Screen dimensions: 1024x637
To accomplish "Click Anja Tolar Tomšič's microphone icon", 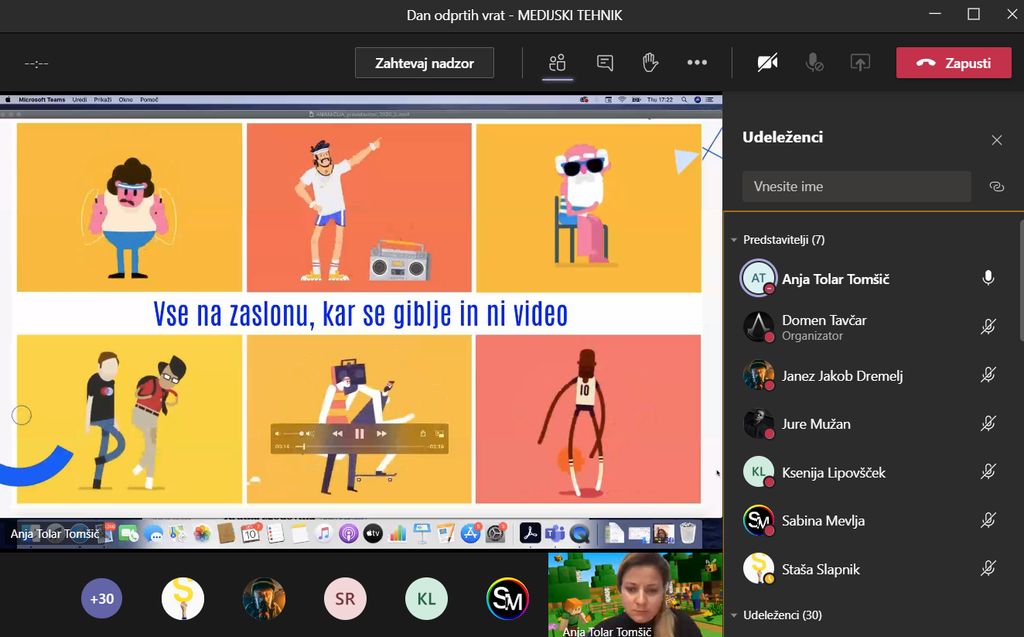I will [x=988, y=279].
